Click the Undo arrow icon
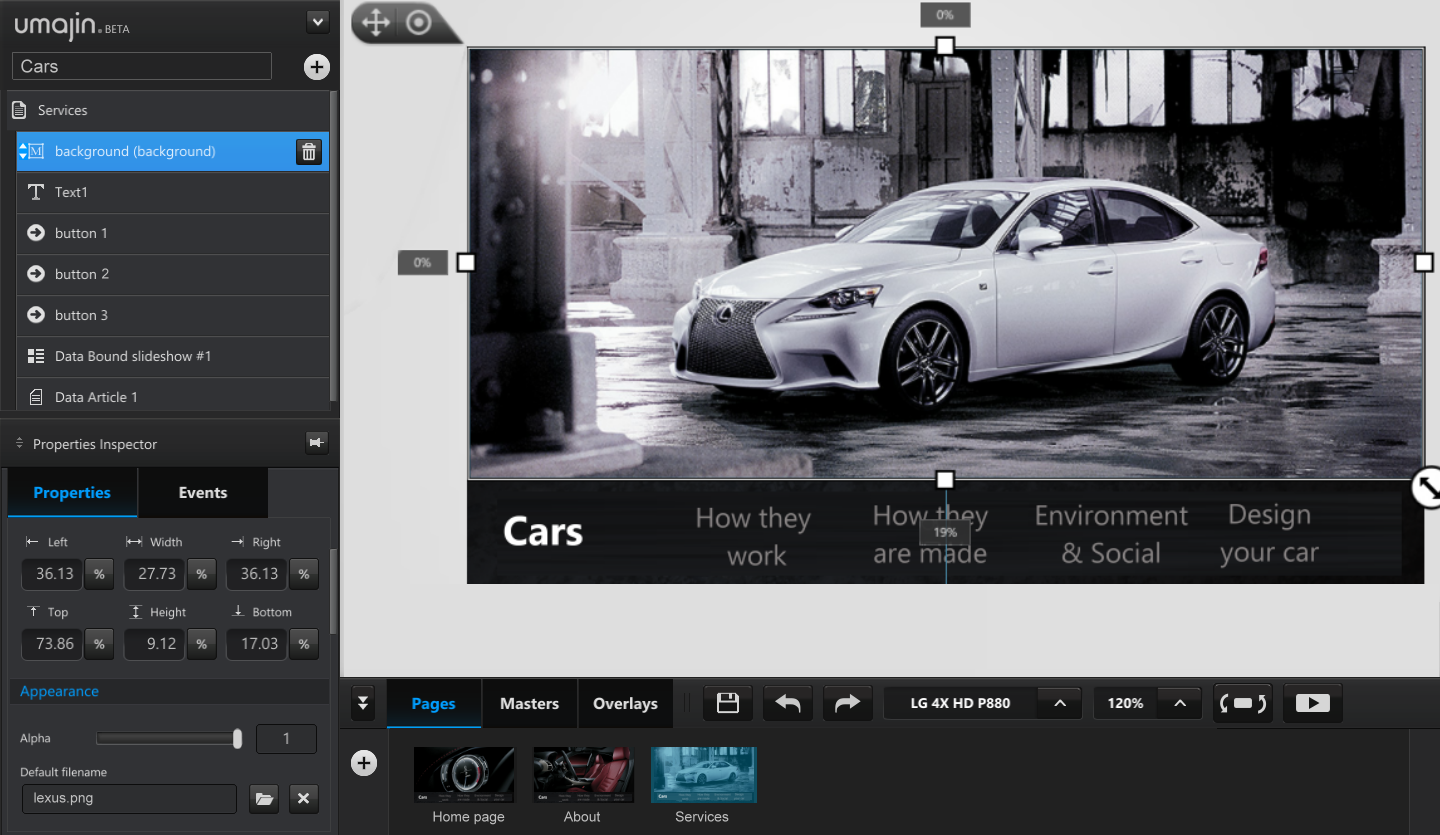Screen dimensions: 1440x835 [787, 702]
